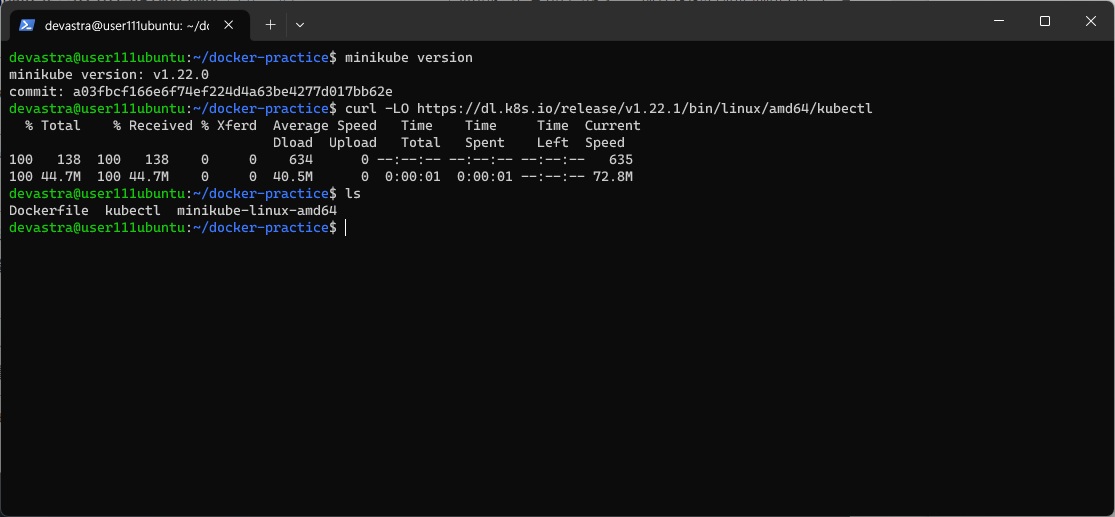
Task: Click the blinking cursor at the last prompt
Action: coord(346,228)
